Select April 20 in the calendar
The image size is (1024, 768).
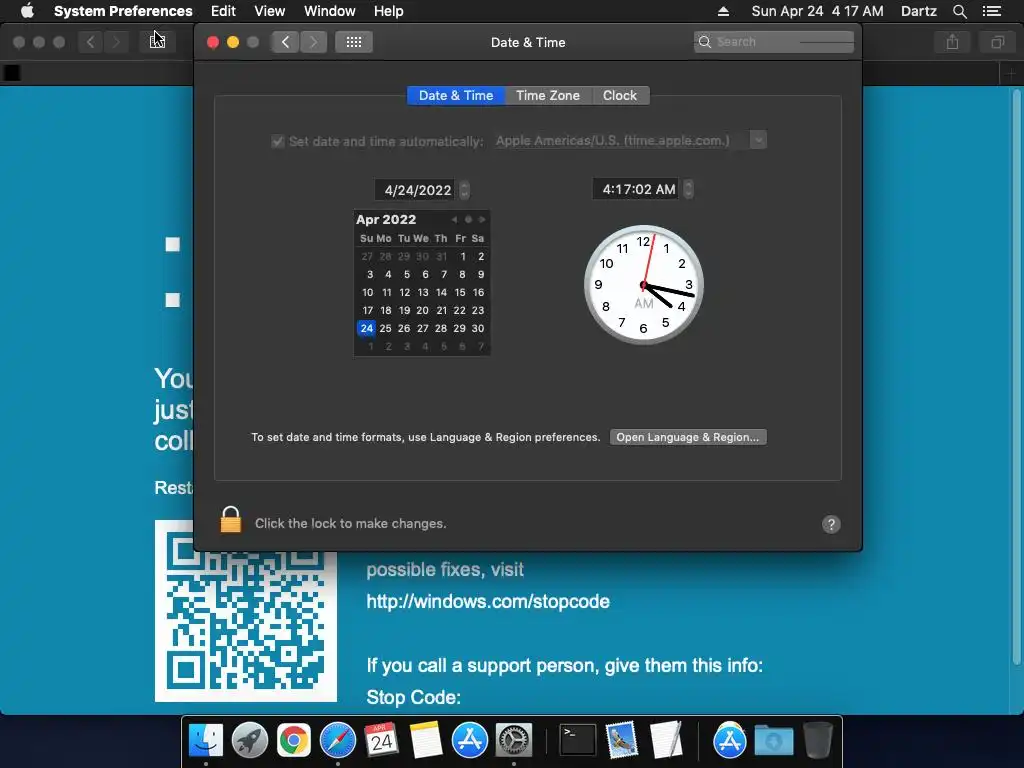point(423,310)
